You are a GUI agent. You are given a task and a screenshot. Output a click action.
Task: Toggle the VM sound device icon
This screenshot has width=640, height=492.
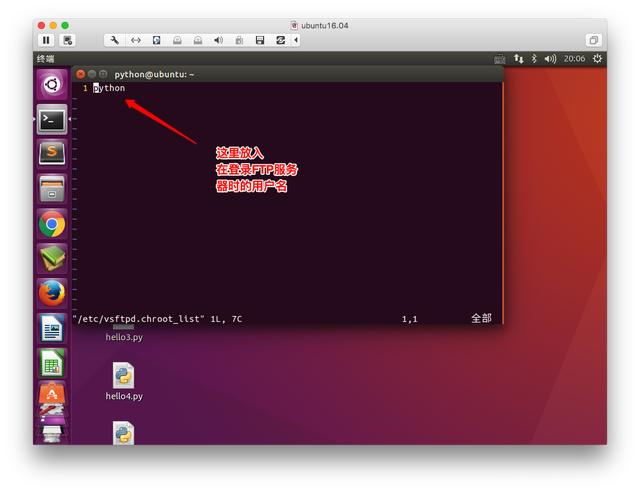[x=219, y=40]
